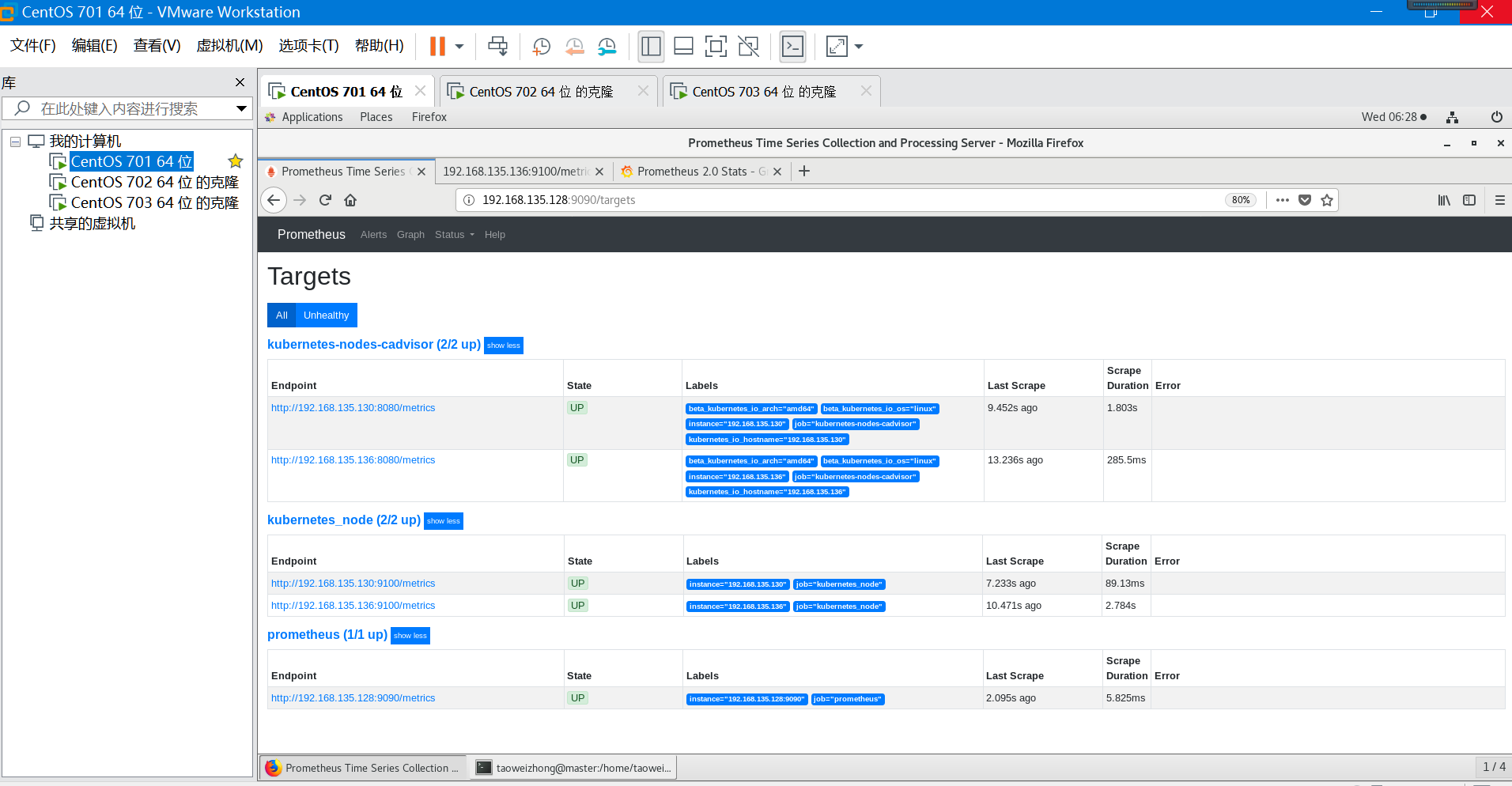Go to the Firefox home page

350,200
